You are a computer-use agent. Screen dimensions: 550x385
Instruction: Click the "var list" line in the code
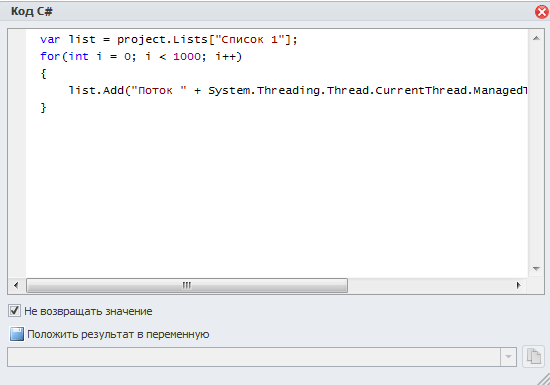pos(168,39)
